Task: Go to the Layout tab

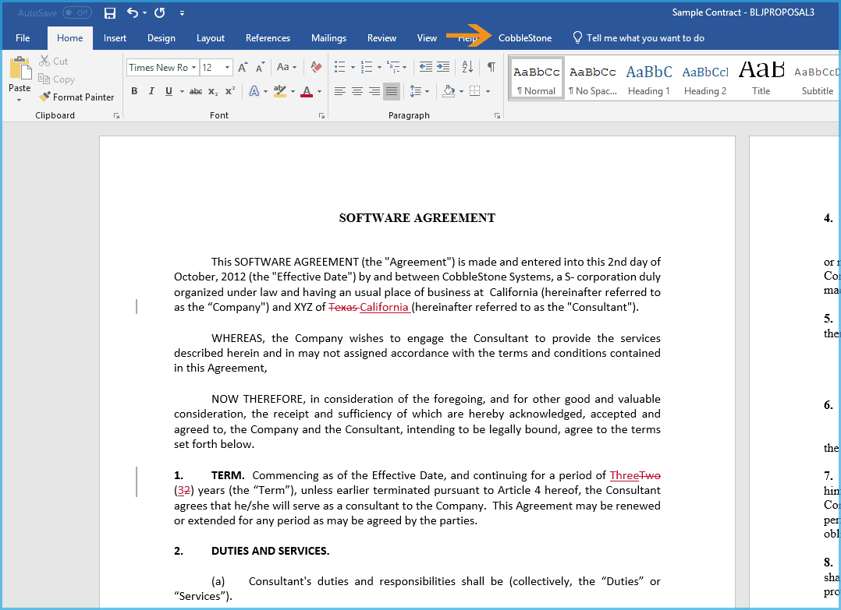Action: (x=210, y=38)
